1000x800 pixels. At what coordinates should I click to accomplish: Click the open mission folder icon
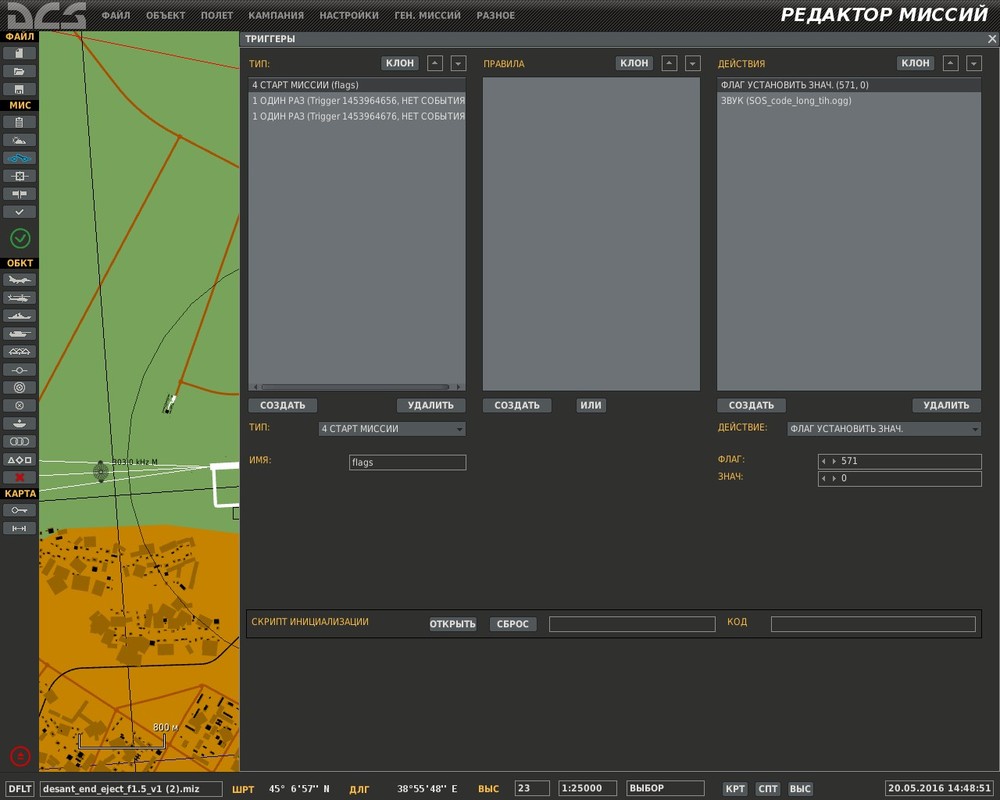[20, 71]
